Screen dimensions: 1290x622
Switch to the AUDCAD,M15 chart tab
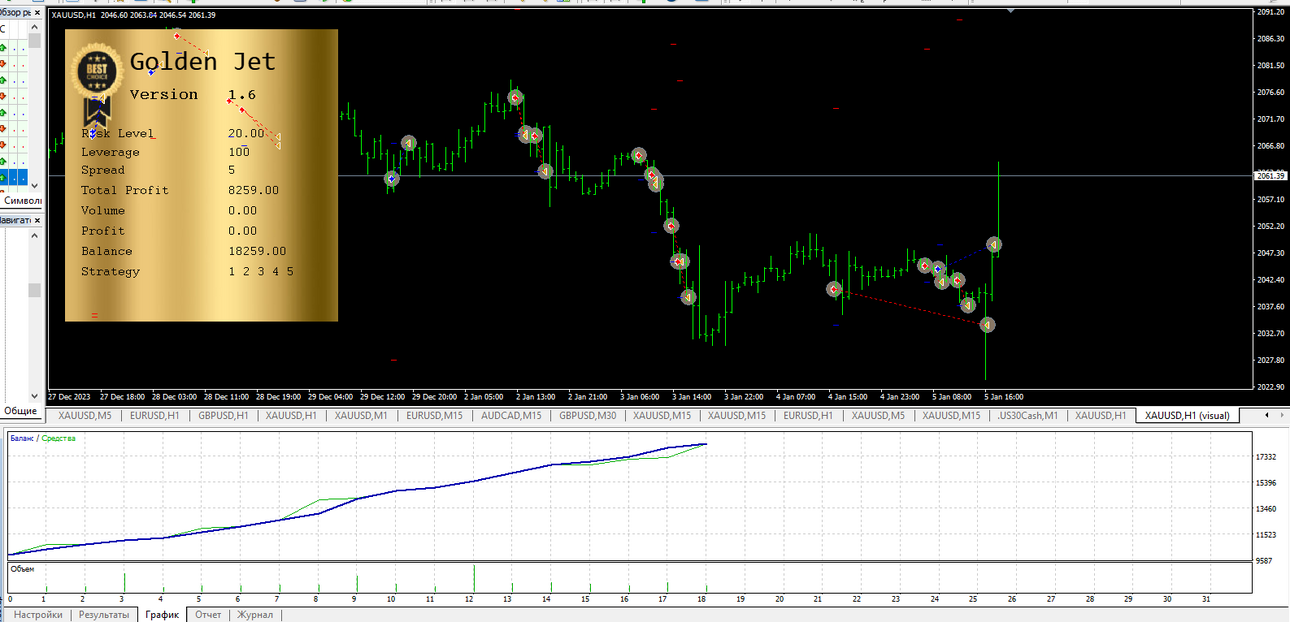point(511,415)
